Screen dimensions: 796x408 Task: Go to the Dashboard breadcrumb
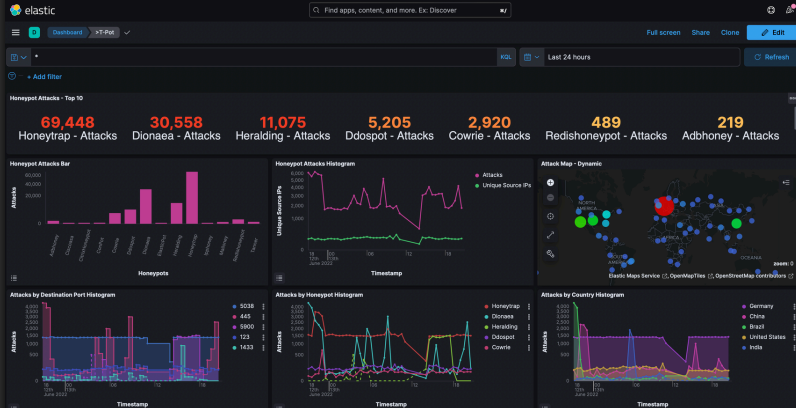click(67, 32)
